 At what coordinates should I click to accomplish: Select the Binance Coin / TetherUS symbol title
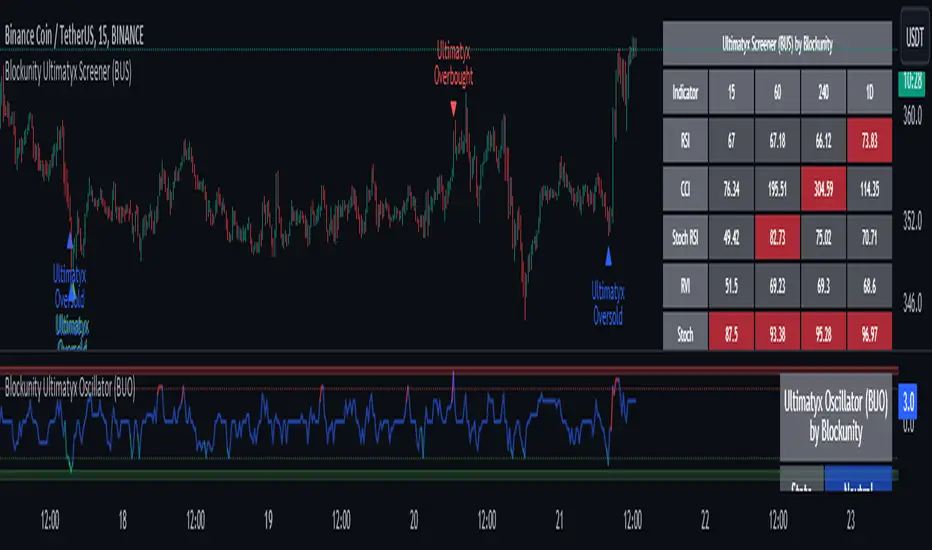(74, 36)
